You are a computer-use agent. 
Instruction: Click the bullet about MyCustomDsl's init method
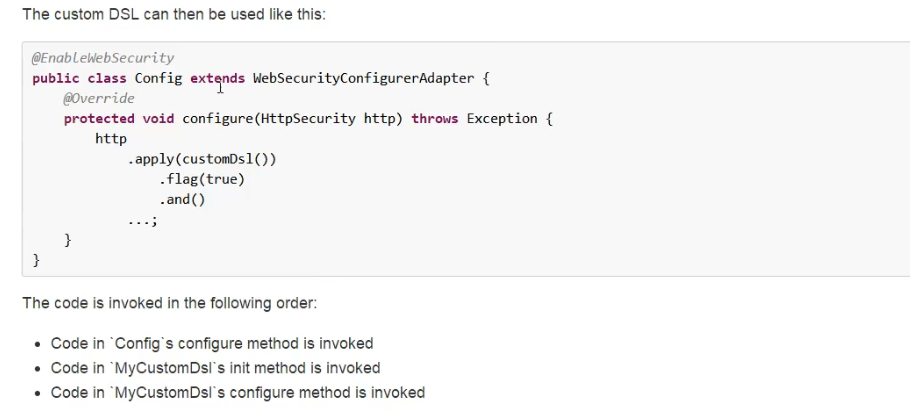tap(215, 368)
